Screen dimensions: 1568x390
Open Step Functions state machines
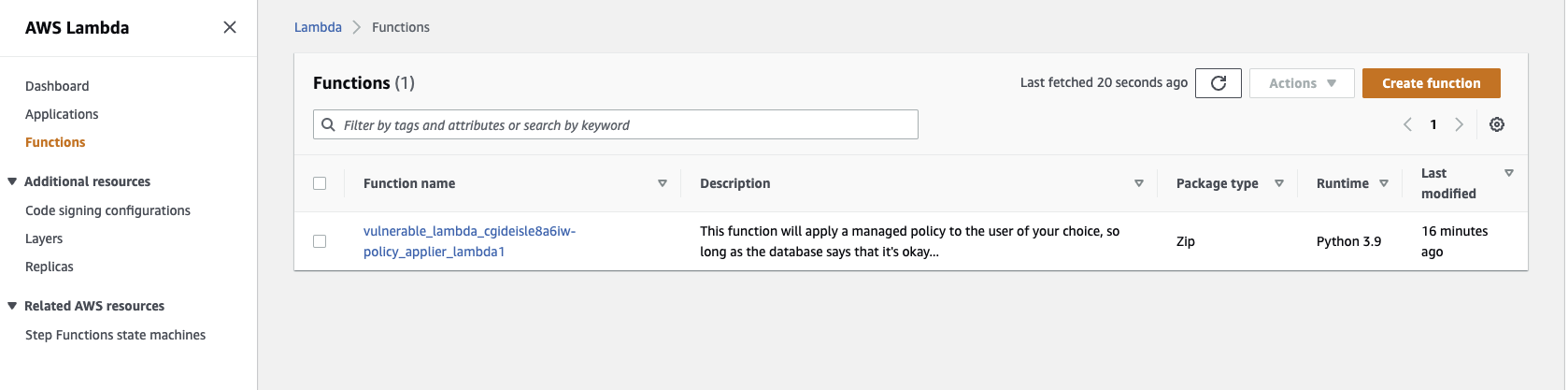tap(115, 335)
